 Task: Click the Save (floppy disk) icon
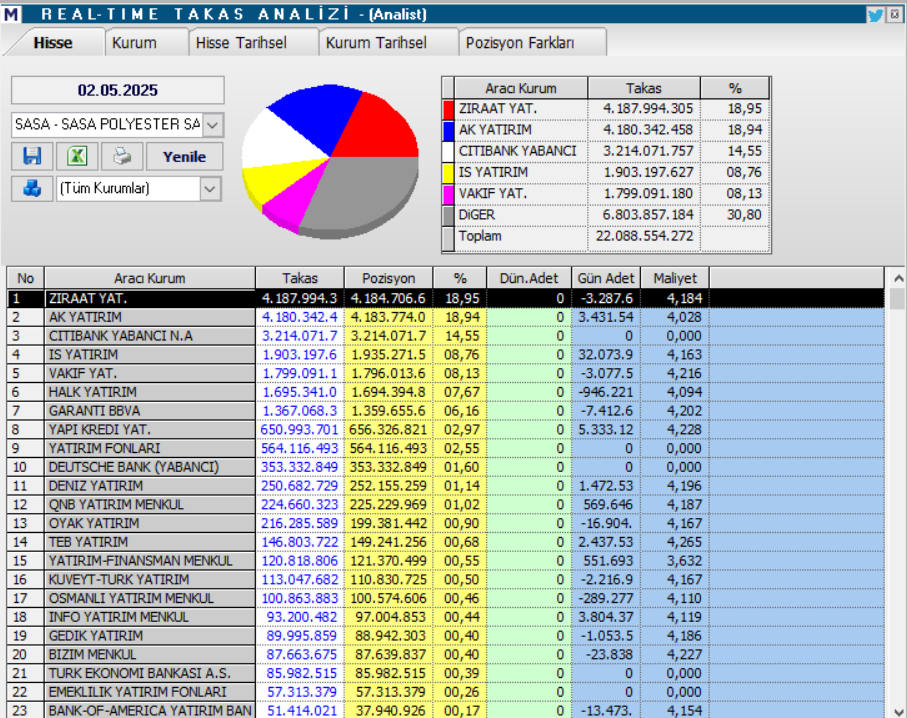tap(31, 156)
